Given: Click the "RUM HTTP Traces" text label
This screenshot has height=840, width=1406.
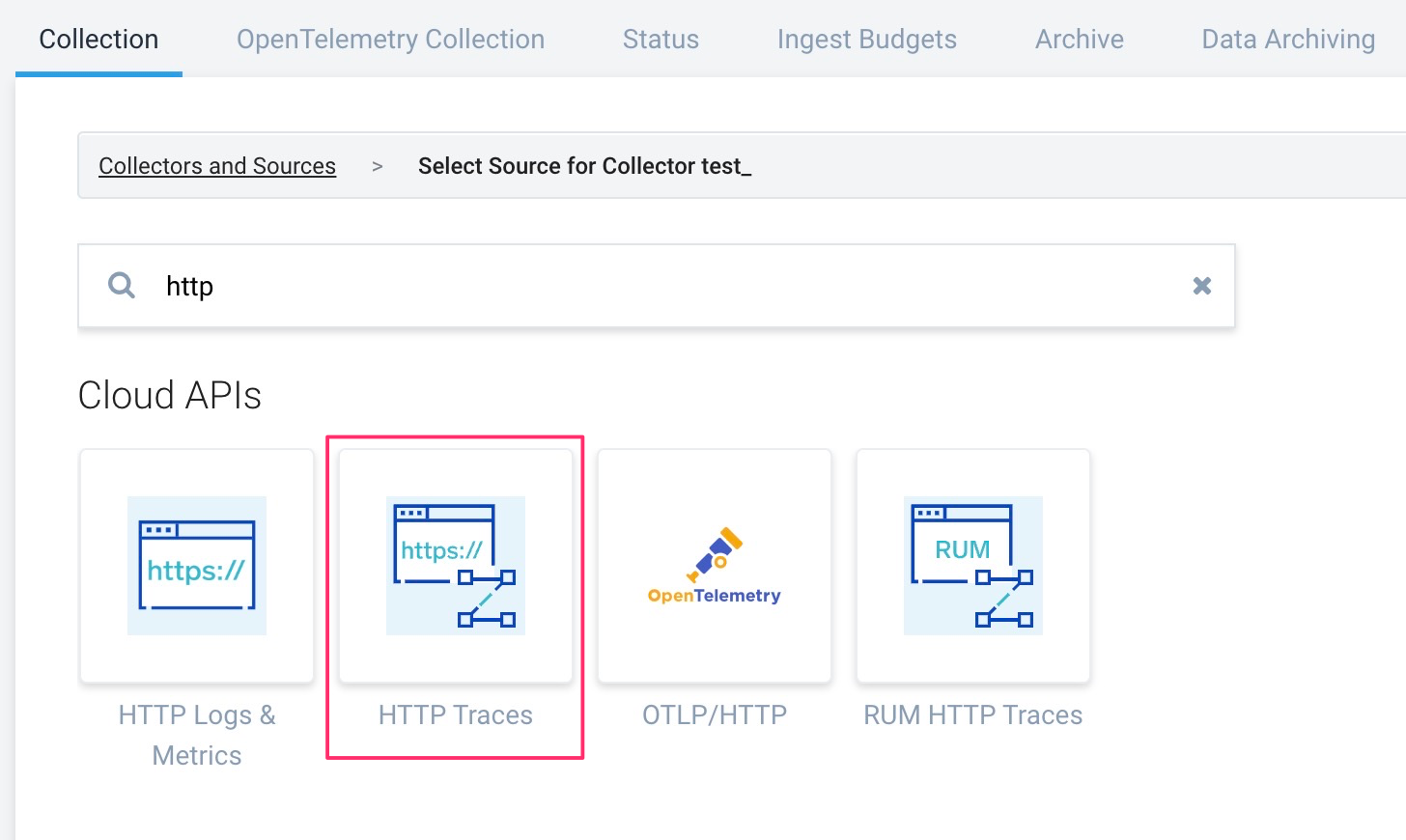Looking at the screenshot, I should (973, 715).
